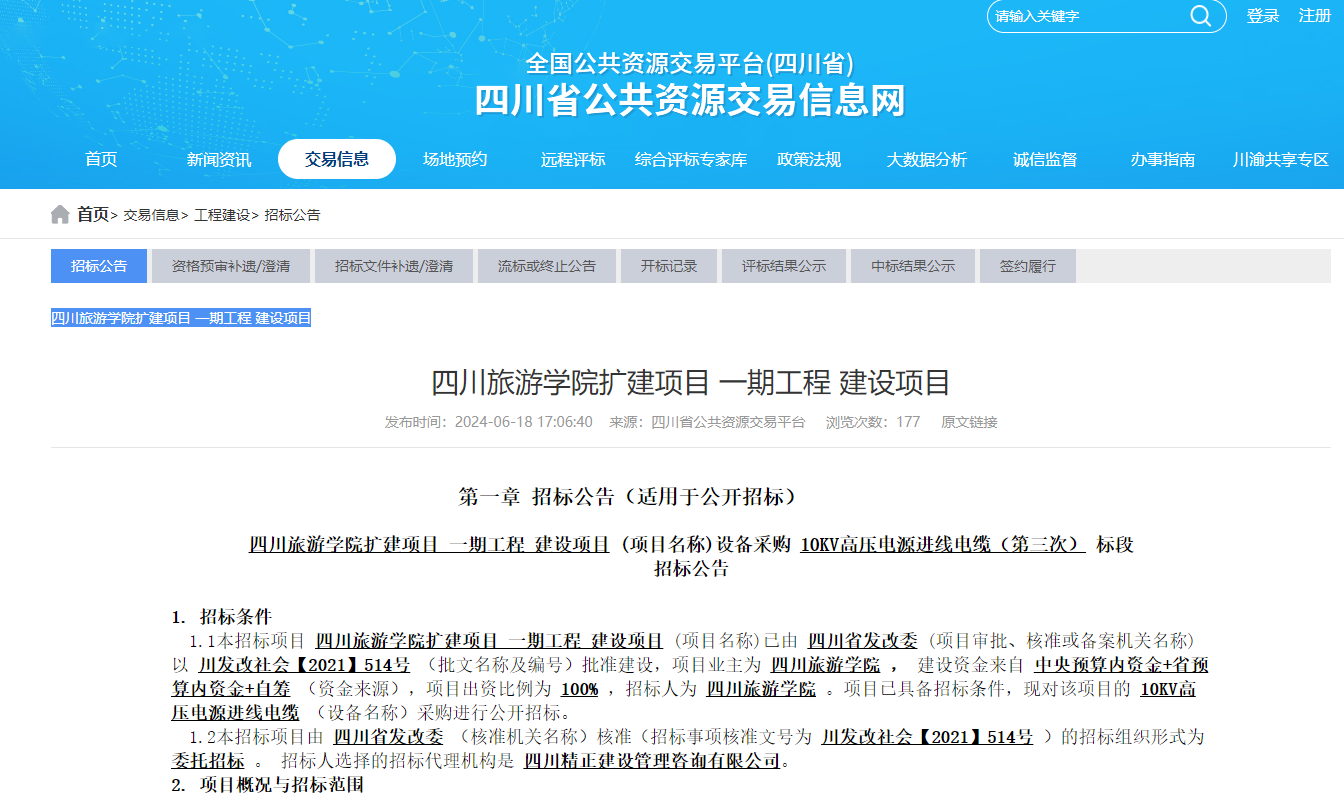This screenshot has height=803, width=1344.
Task: Switch to 签约履行 tab
Action: pyautogui.click(x=1028, y=266)
